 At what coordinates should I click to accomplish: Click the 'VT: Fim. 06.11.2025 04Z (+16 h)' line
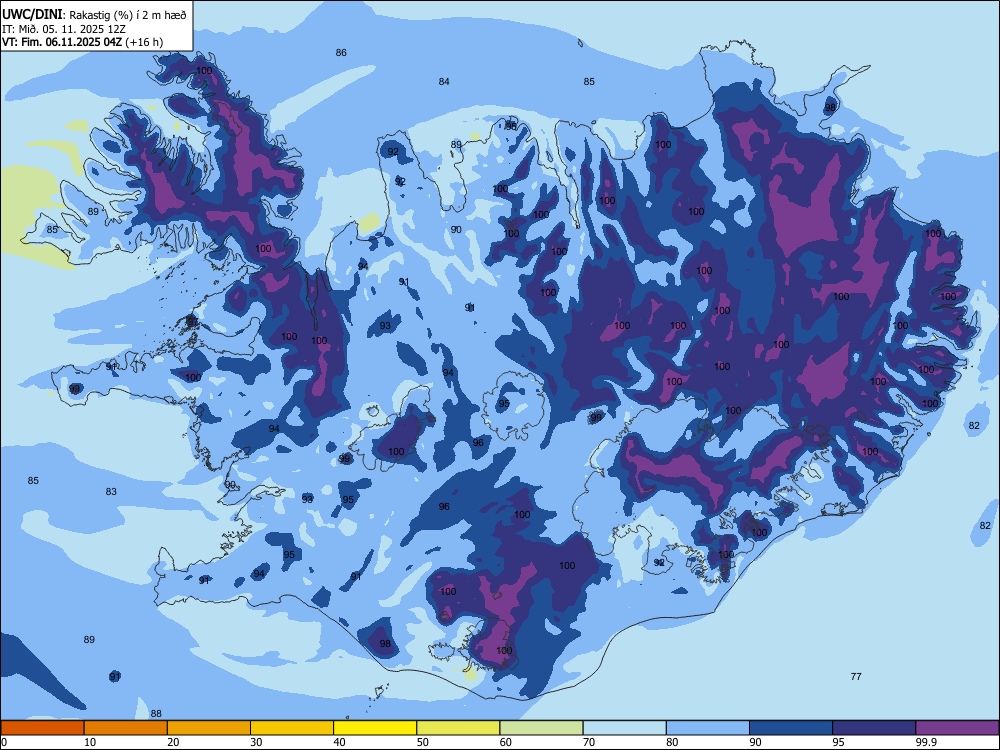[82, 42]
